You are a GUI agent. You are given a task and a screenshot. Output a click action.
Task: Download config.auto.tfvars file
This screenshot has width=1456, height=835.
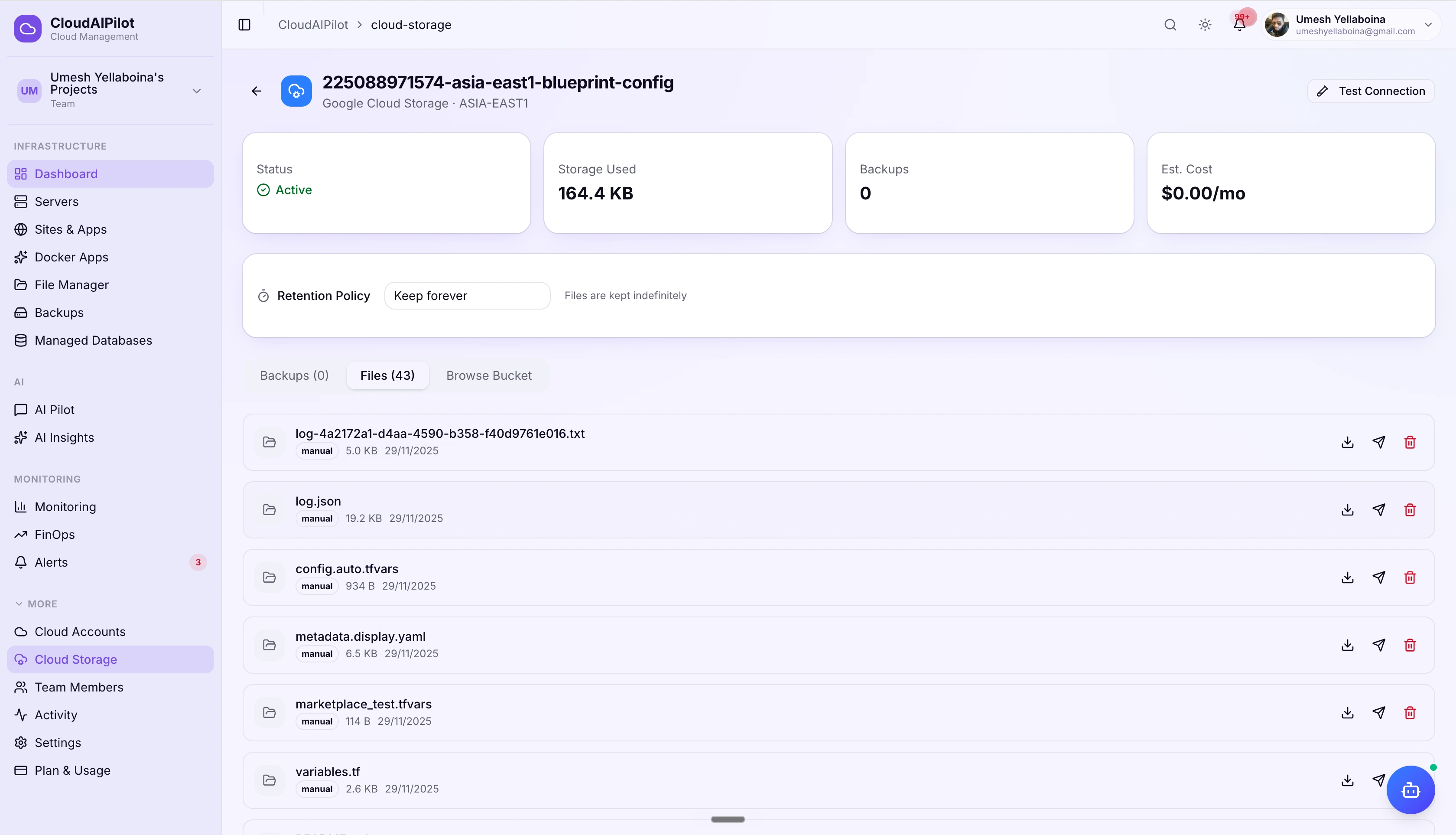[x=1348, y=577]
